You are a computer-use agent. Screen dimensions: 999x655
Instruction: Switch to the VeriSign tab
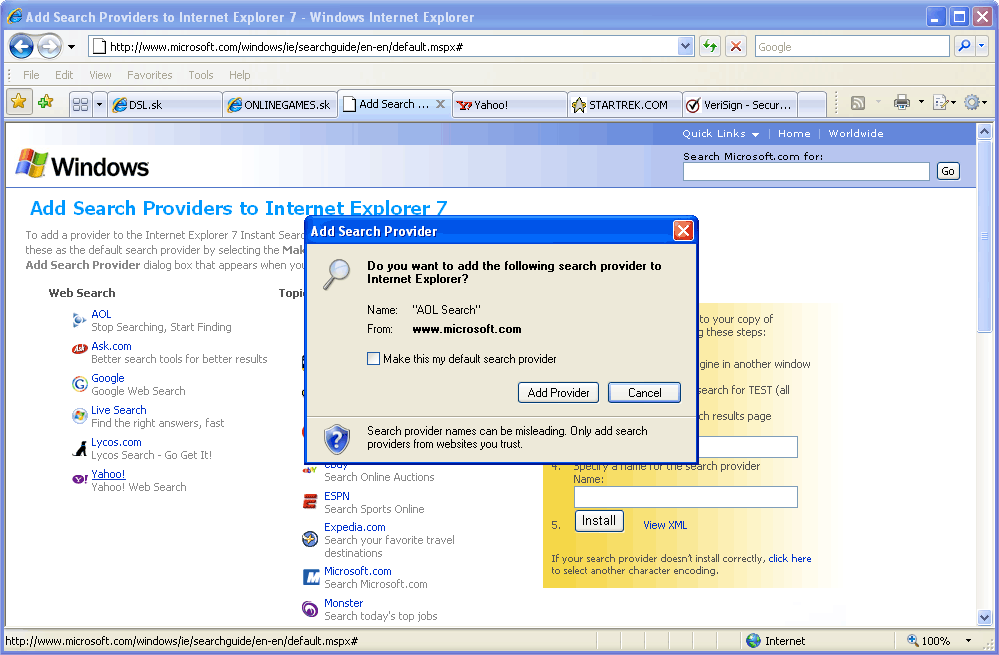pyautogui.click(x=739, y=104)
